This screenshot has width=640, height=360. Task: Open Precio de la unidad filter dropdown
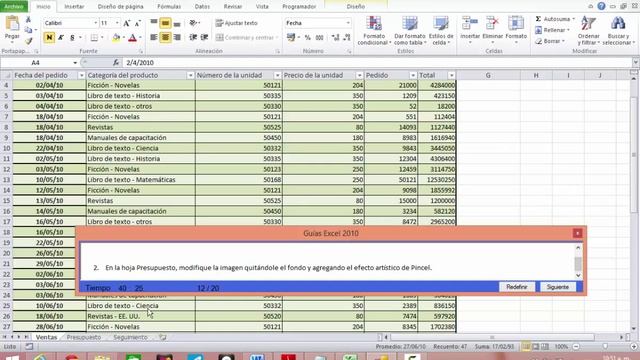tap(359, 76)
